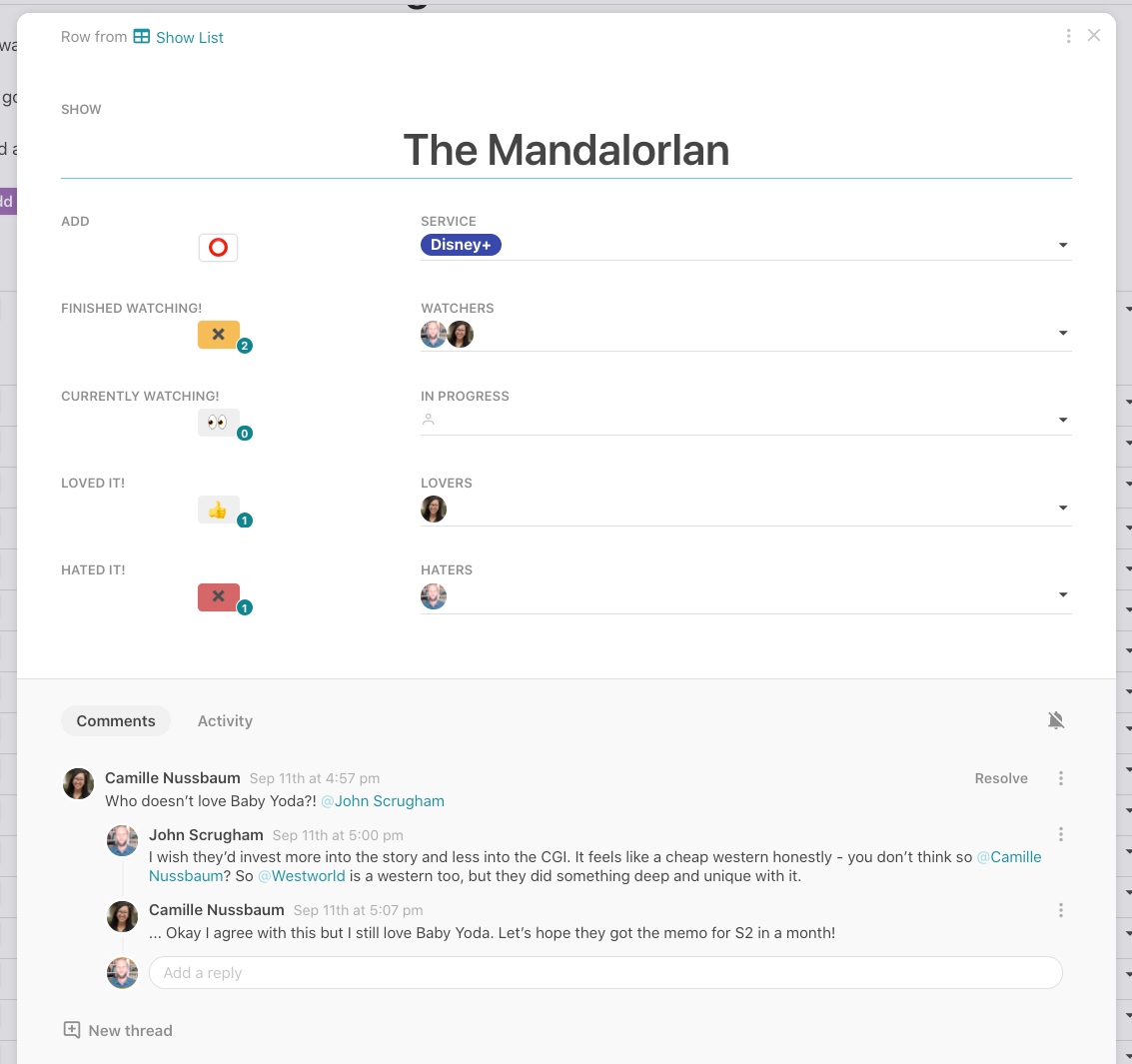Click the New thread plus icon

[x=72, y=1030]
